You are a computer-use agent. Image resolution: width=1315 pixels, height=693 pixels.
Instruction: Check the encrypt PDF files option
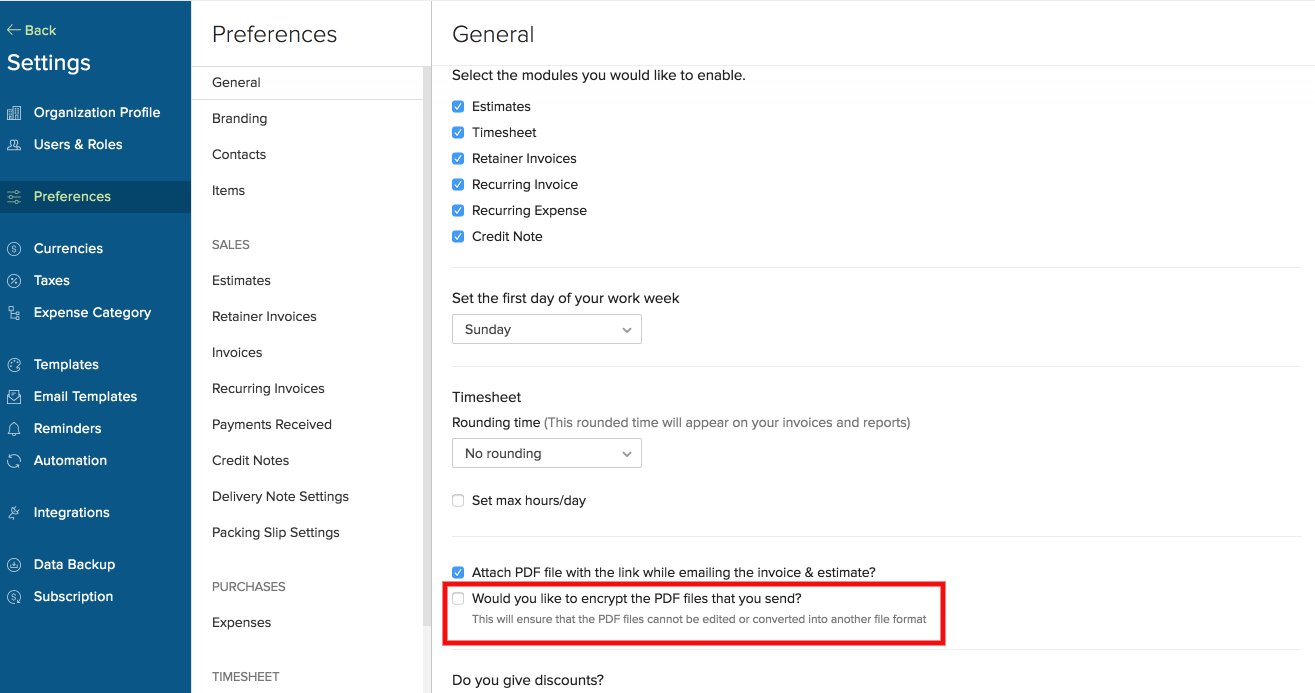point(458,598)
